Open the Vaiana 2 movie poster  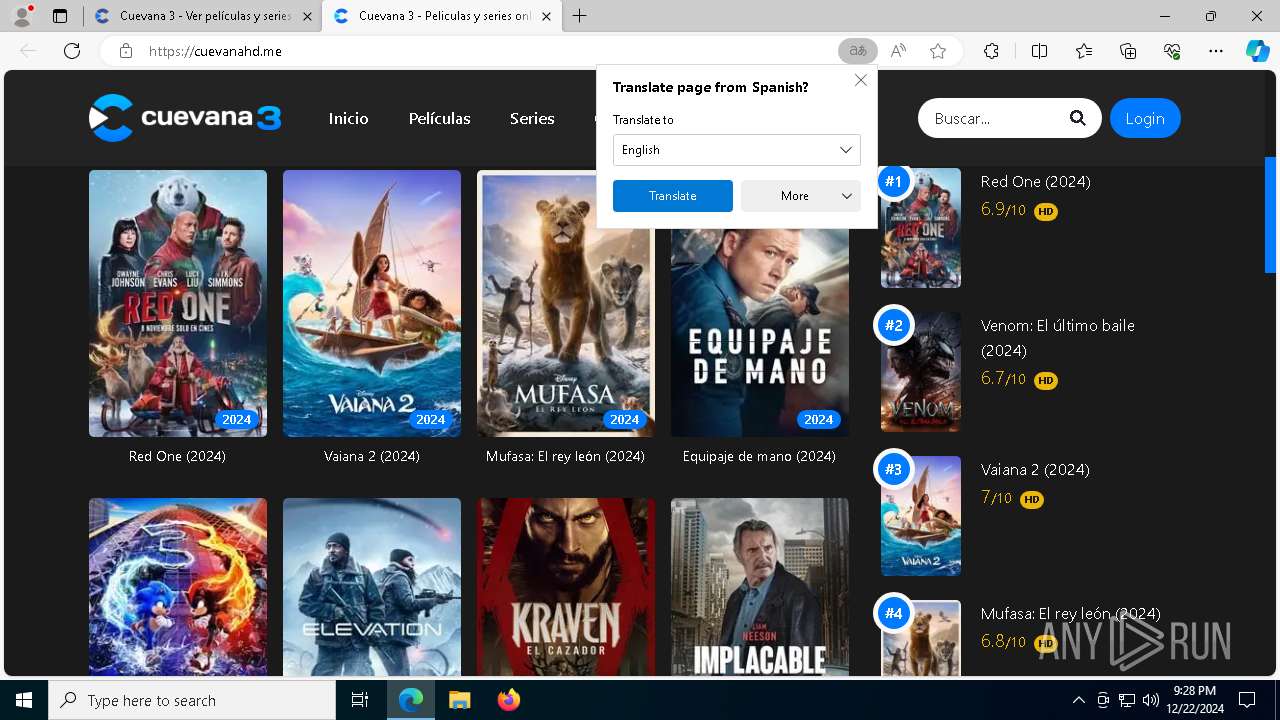(x=372, y=303)
